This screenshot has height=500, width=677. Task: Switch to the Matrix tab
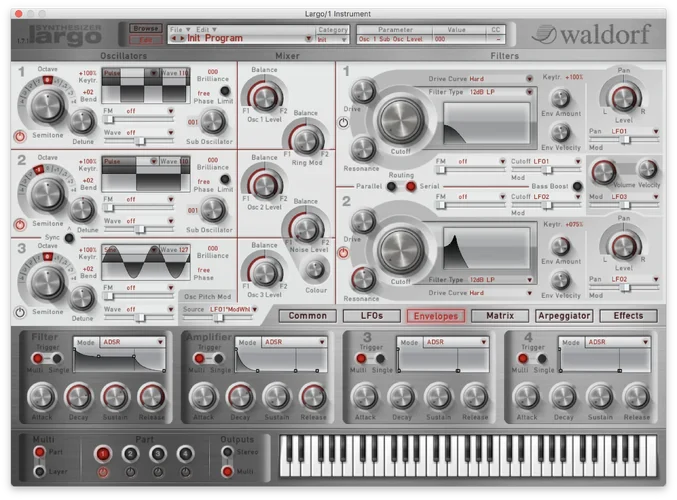(500, 316)
